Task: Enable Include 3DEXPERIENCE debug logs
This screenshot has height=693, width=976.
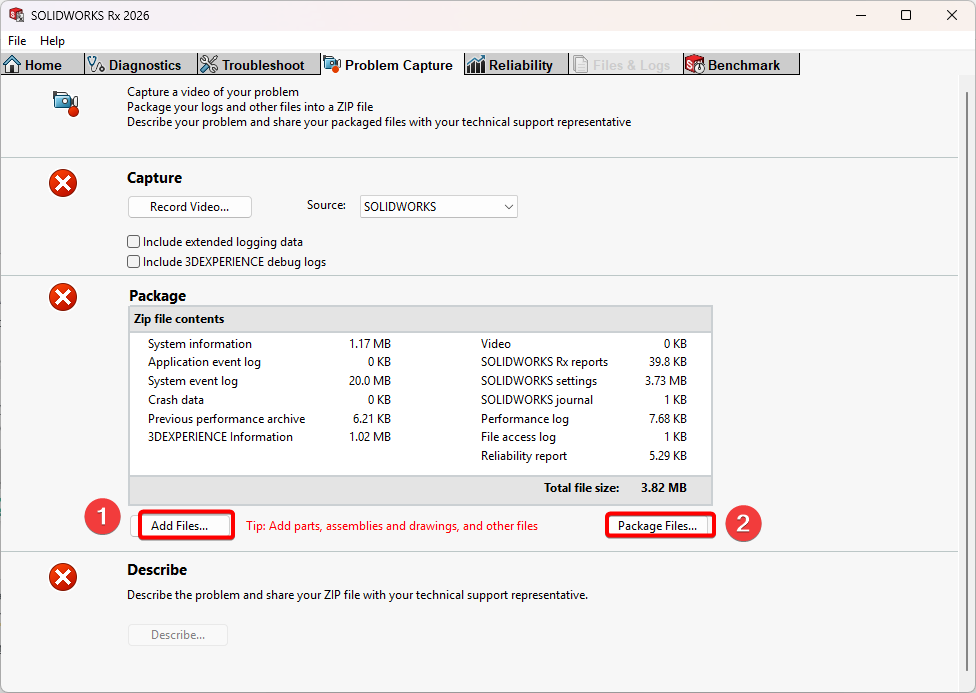Action: click(133, 262)
